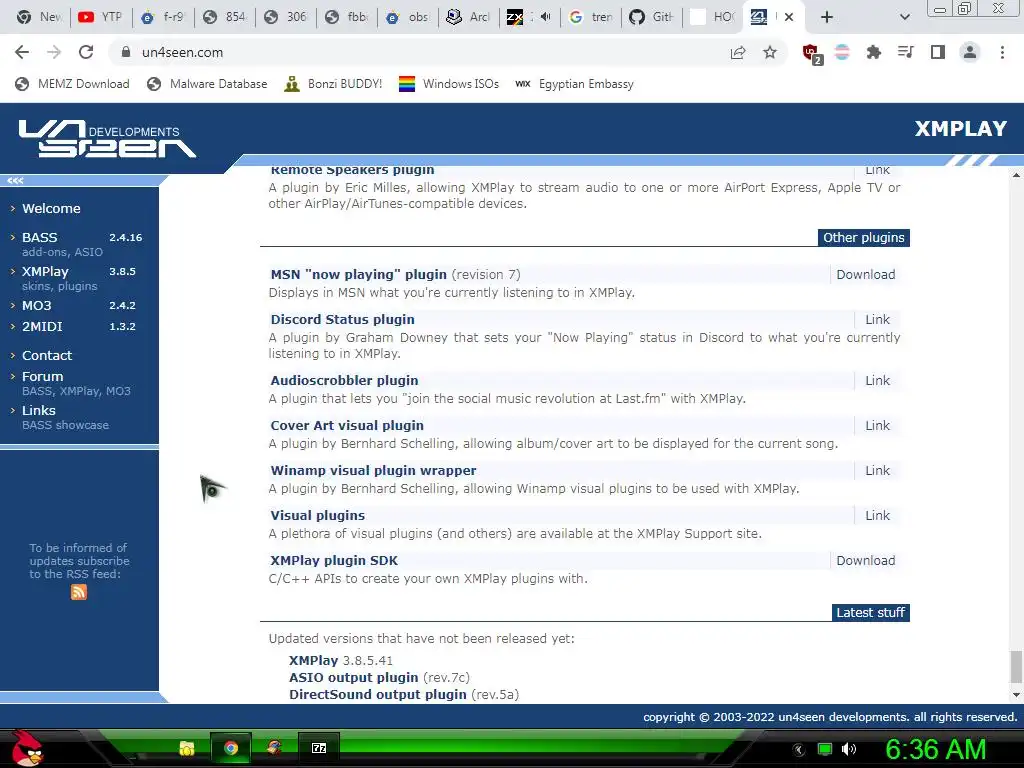Viewport: 1024px width, 768px height.
Task: Open File Explorer from taskbar
Action: [x=187, y=748]
